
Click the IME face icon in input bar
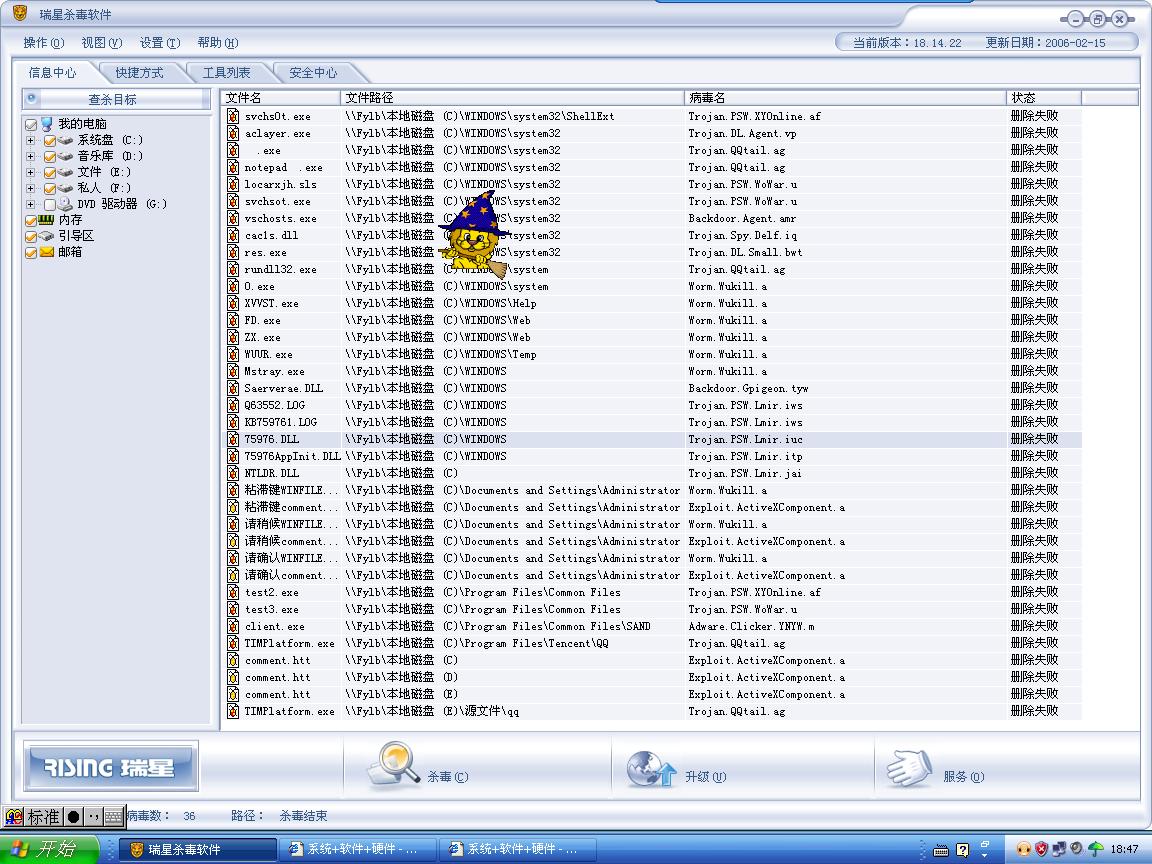click(x=14, y=816)
